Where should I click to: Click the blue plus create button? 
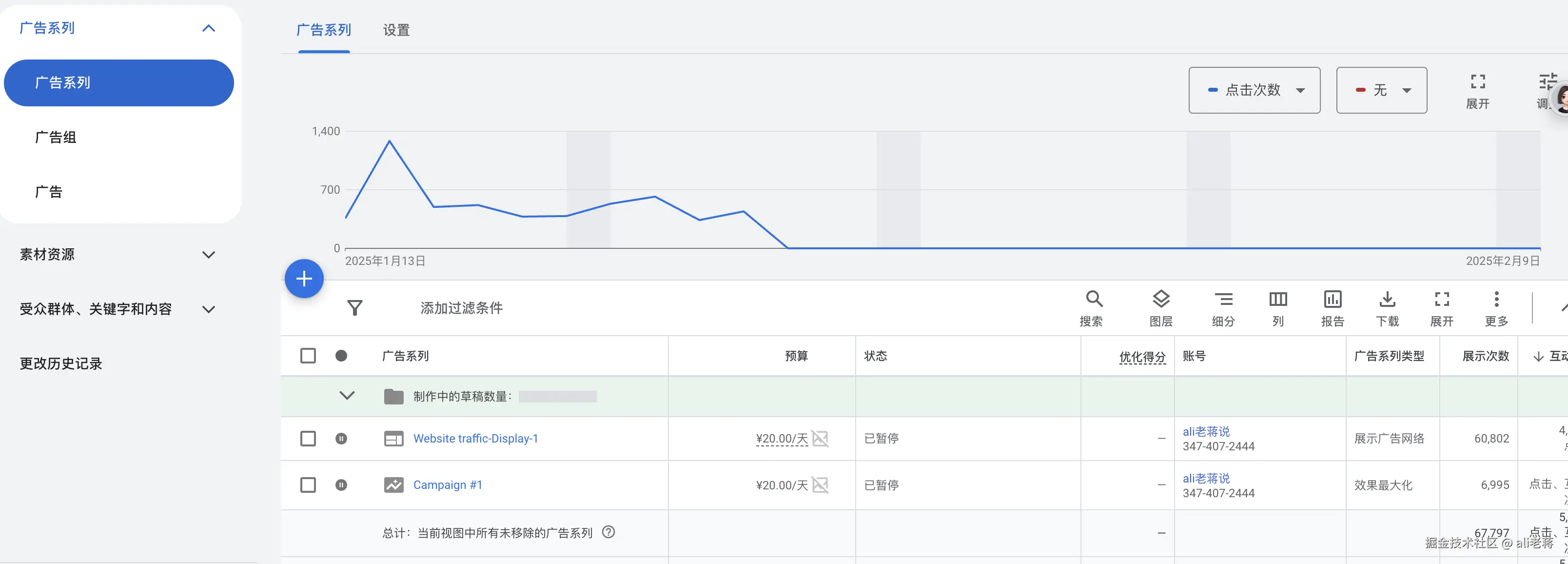[304, 279]
